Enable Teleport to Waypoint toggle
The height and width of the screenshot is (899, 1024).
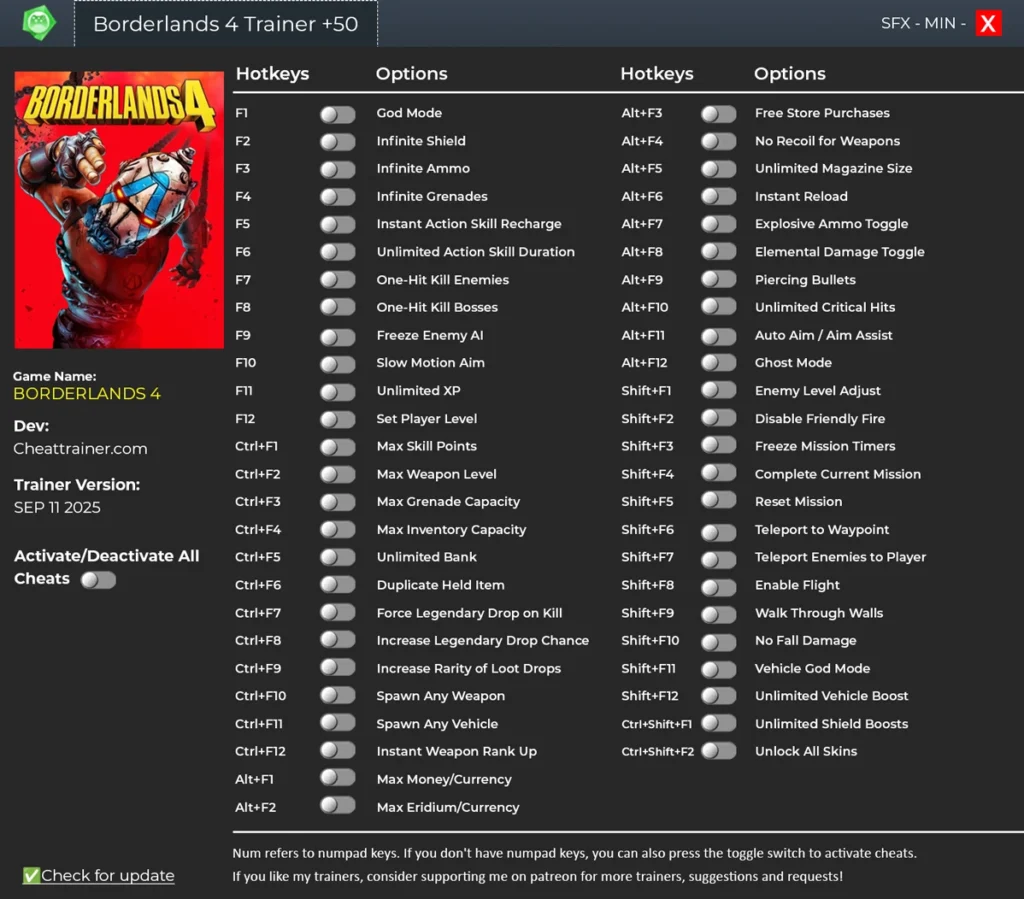(718, 532)
